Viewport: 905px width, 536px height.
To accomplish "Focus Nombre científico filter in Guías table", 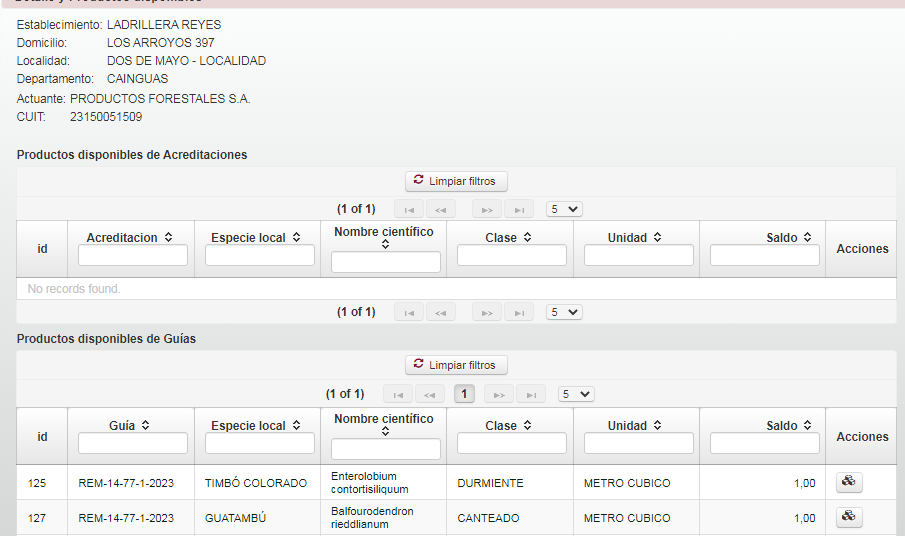I will (x=386, y=449).
